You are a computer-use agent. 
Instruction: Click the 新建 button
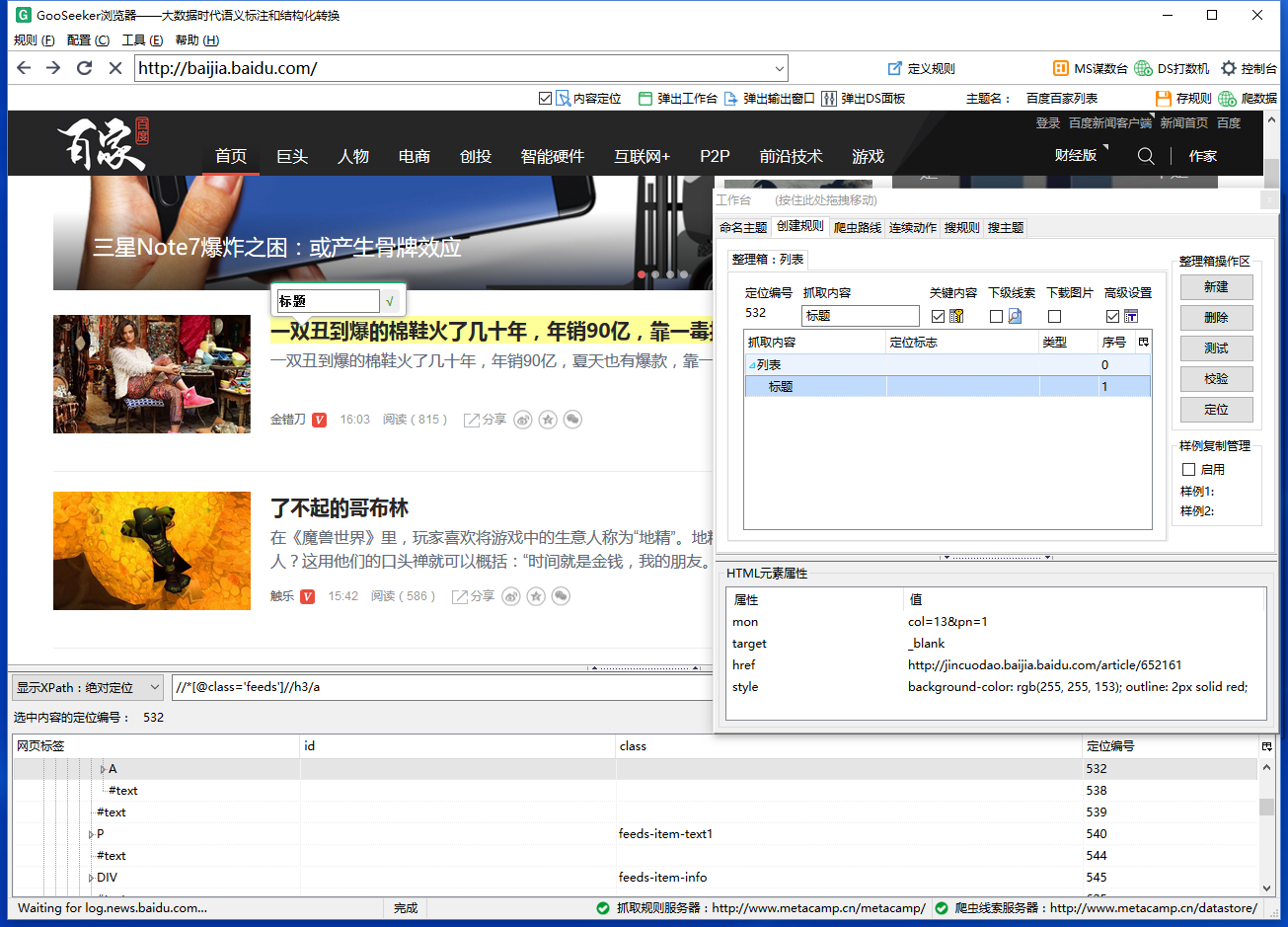1216,287
